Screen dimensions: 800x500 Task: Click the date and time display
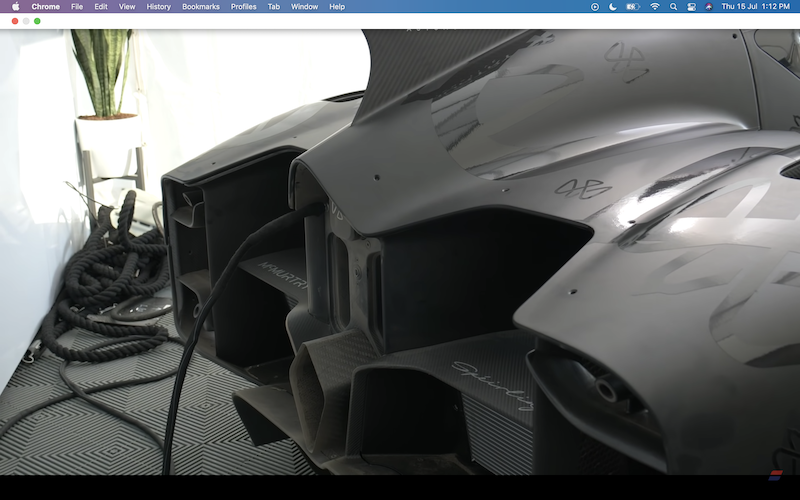click(756, 6)
